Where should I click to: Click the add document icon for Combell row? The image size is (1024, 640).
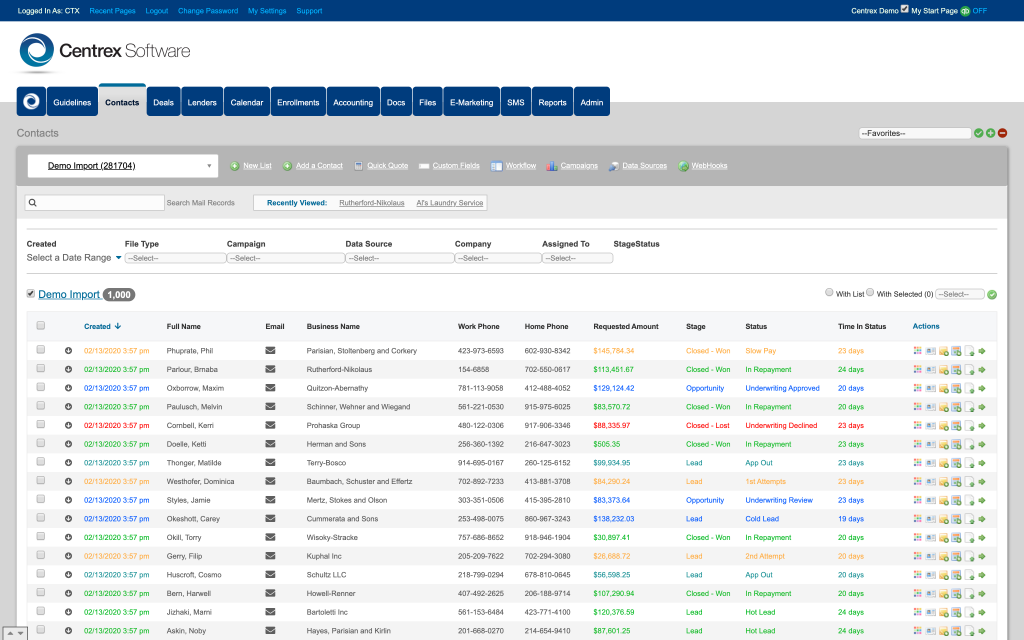[x=969, y=426]
